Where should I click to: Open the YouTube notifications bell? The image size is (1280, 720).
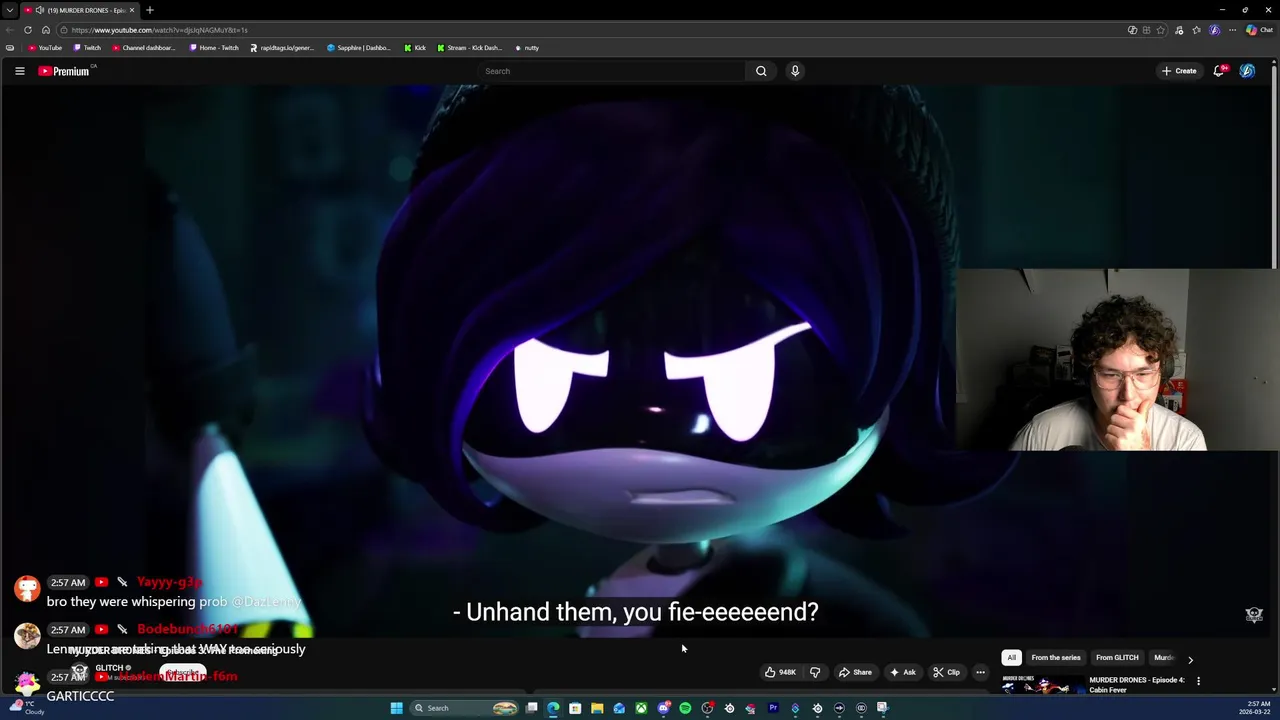point(1219,71)
